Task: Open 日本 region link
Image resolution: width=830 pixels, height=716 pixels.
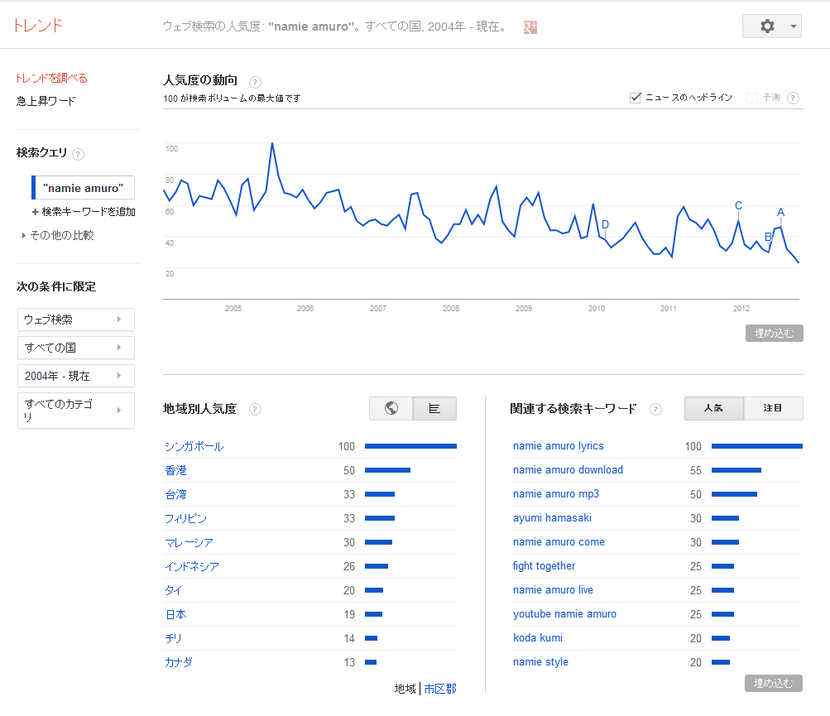Action: tap(176, 614)
